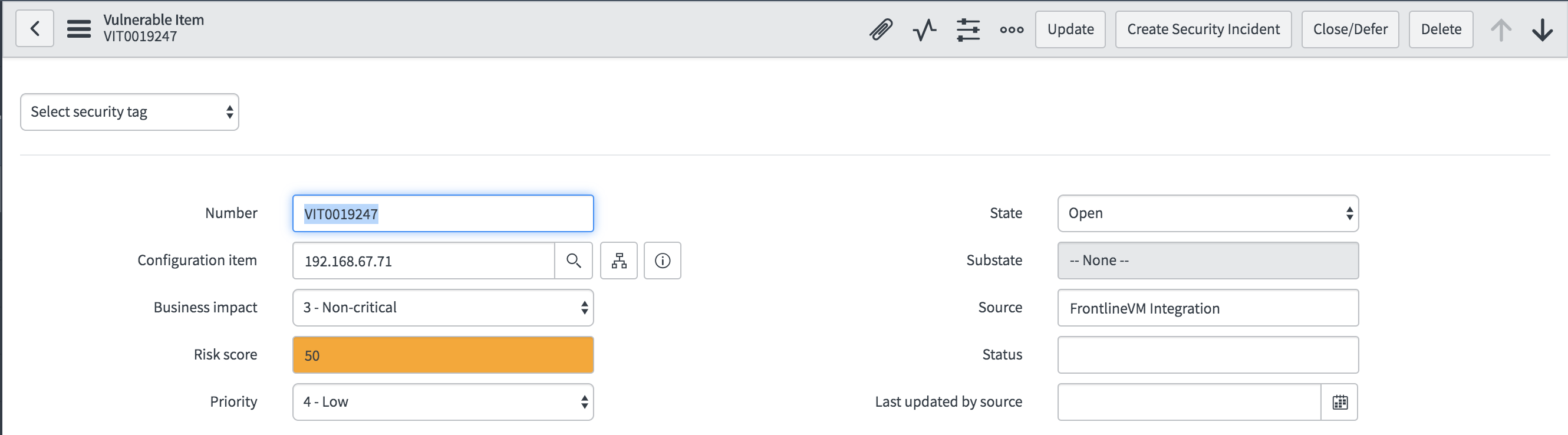Open the activity stream icon
The image size is (1568, 435).
point(924,29)
